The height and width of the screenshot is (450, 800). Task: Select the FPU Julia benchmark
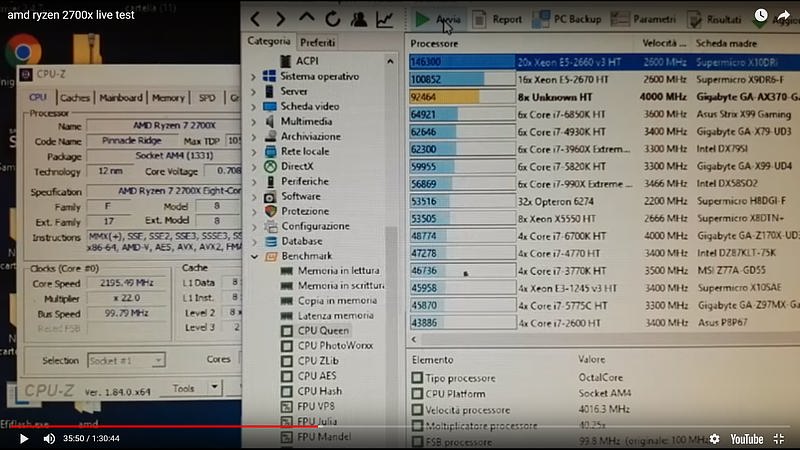click(x=317, y=421)
